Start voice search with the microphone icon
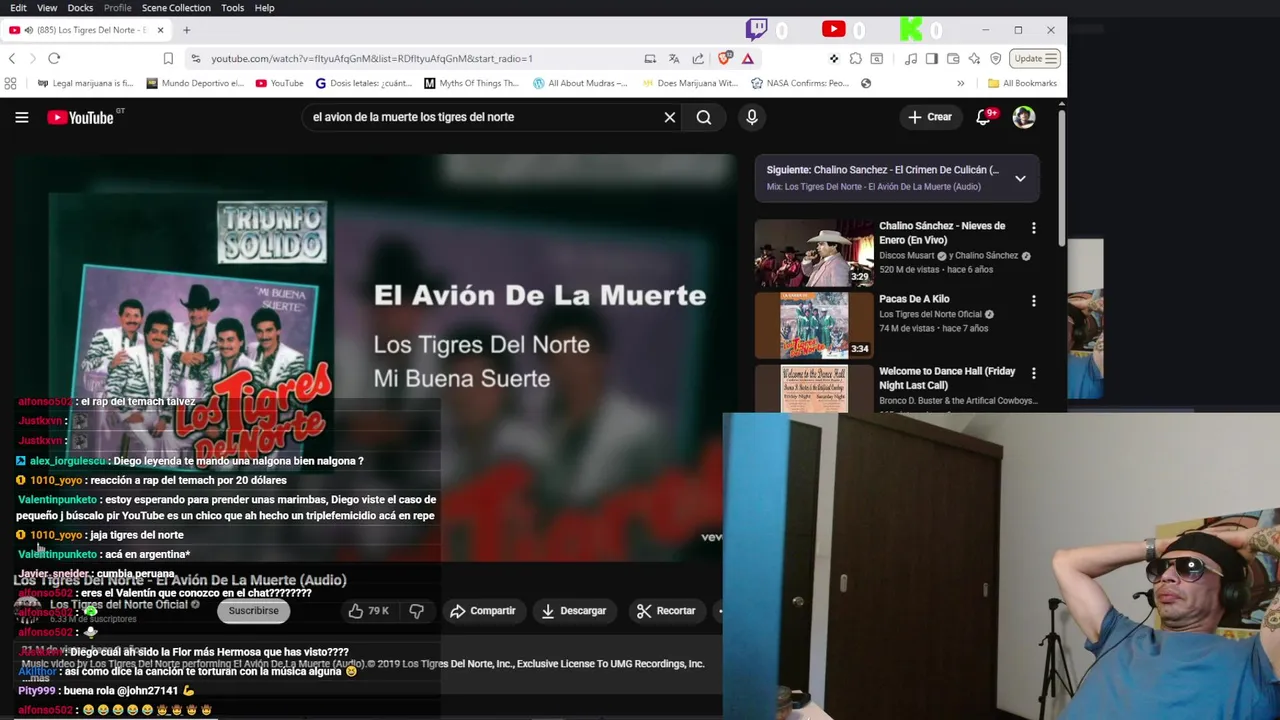 click(752, 117)
